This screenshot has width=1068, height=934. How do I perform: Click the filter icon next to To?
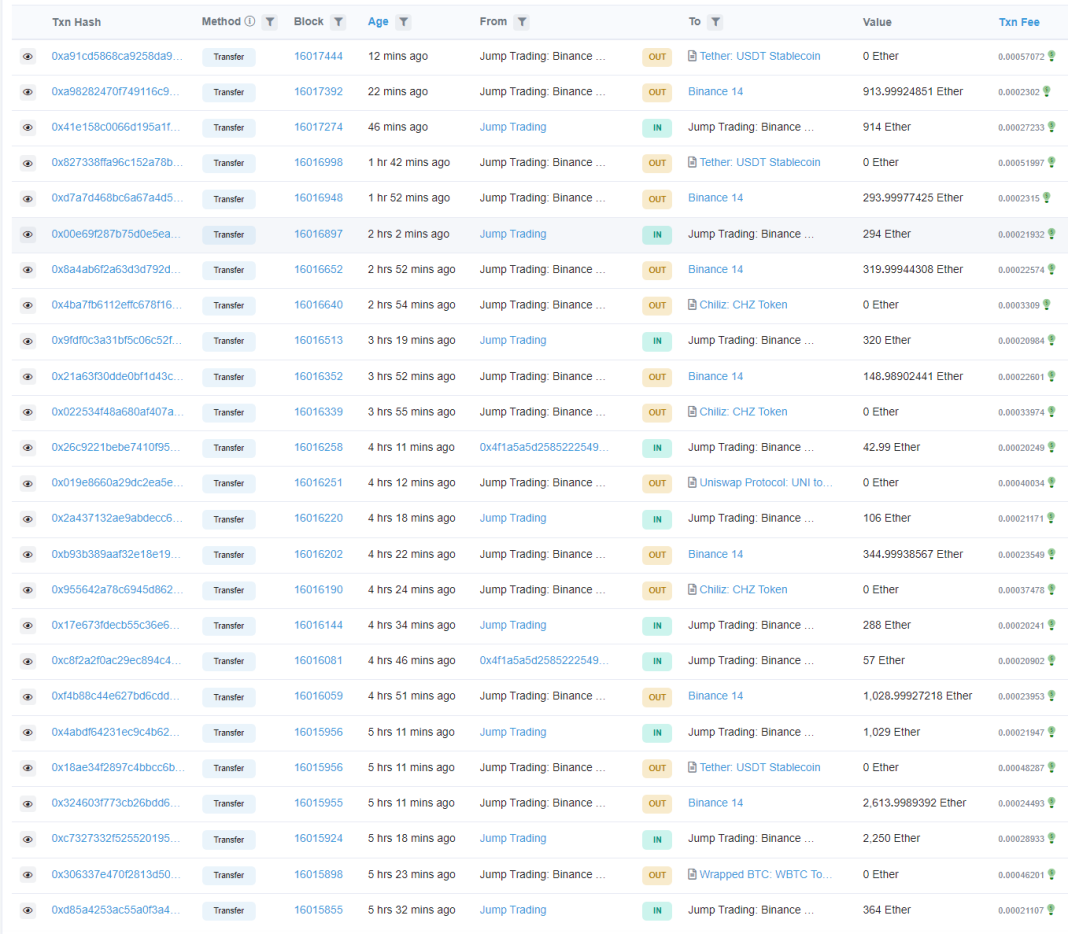point(716,22)
